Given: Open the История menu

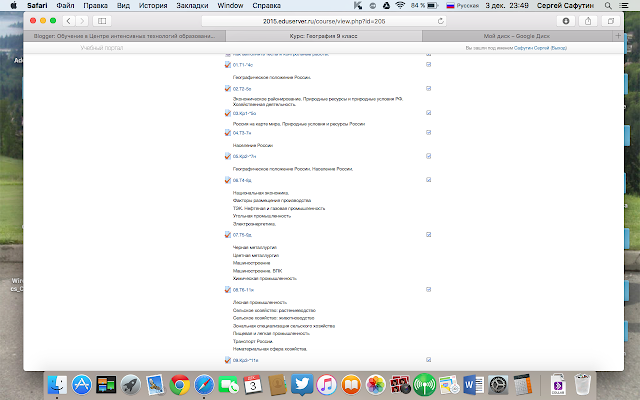Looking at the screenshot, I should (x=153, y=5).
